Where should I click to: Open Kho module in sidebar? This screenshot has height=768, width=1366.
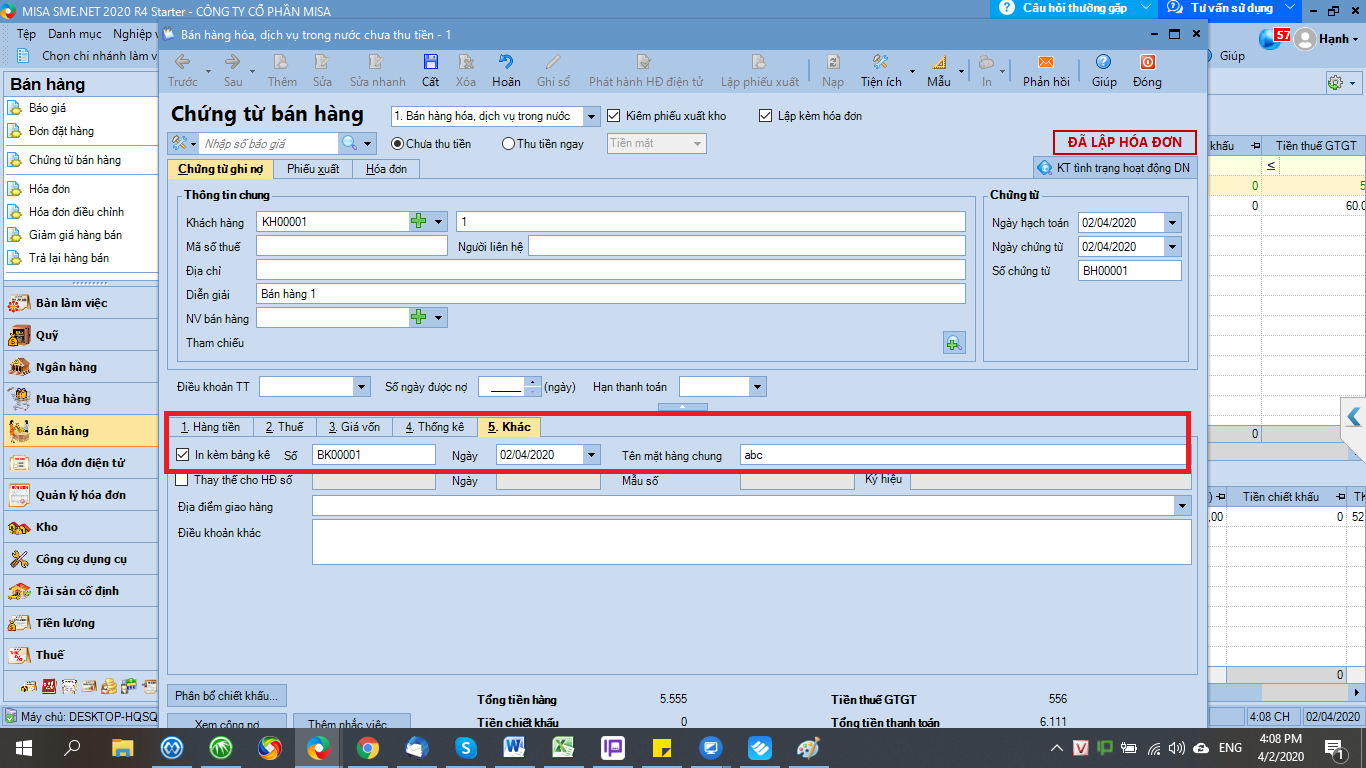pos(80,527)
